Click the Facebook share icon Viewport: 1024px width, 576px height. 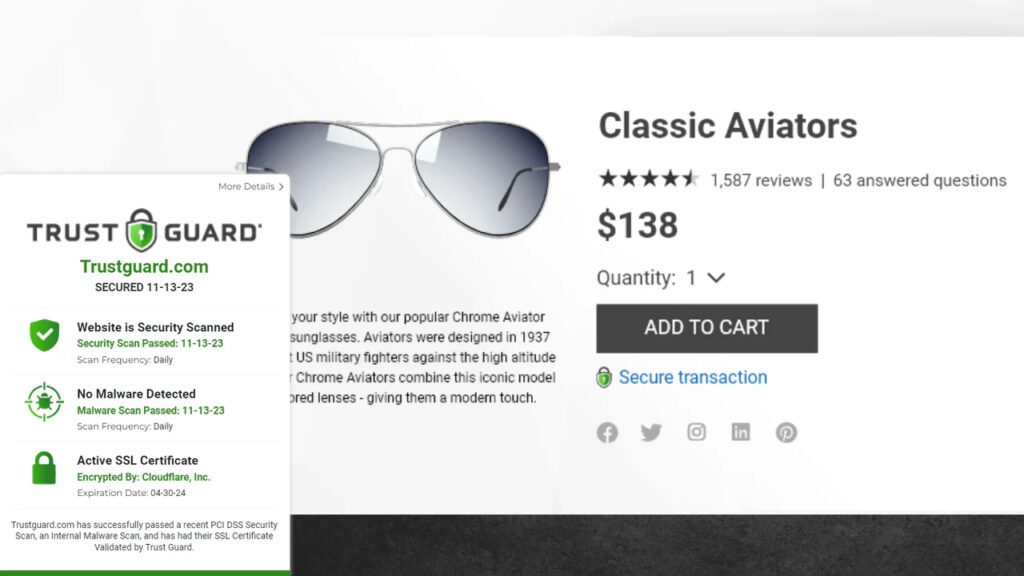coord(607,433)
